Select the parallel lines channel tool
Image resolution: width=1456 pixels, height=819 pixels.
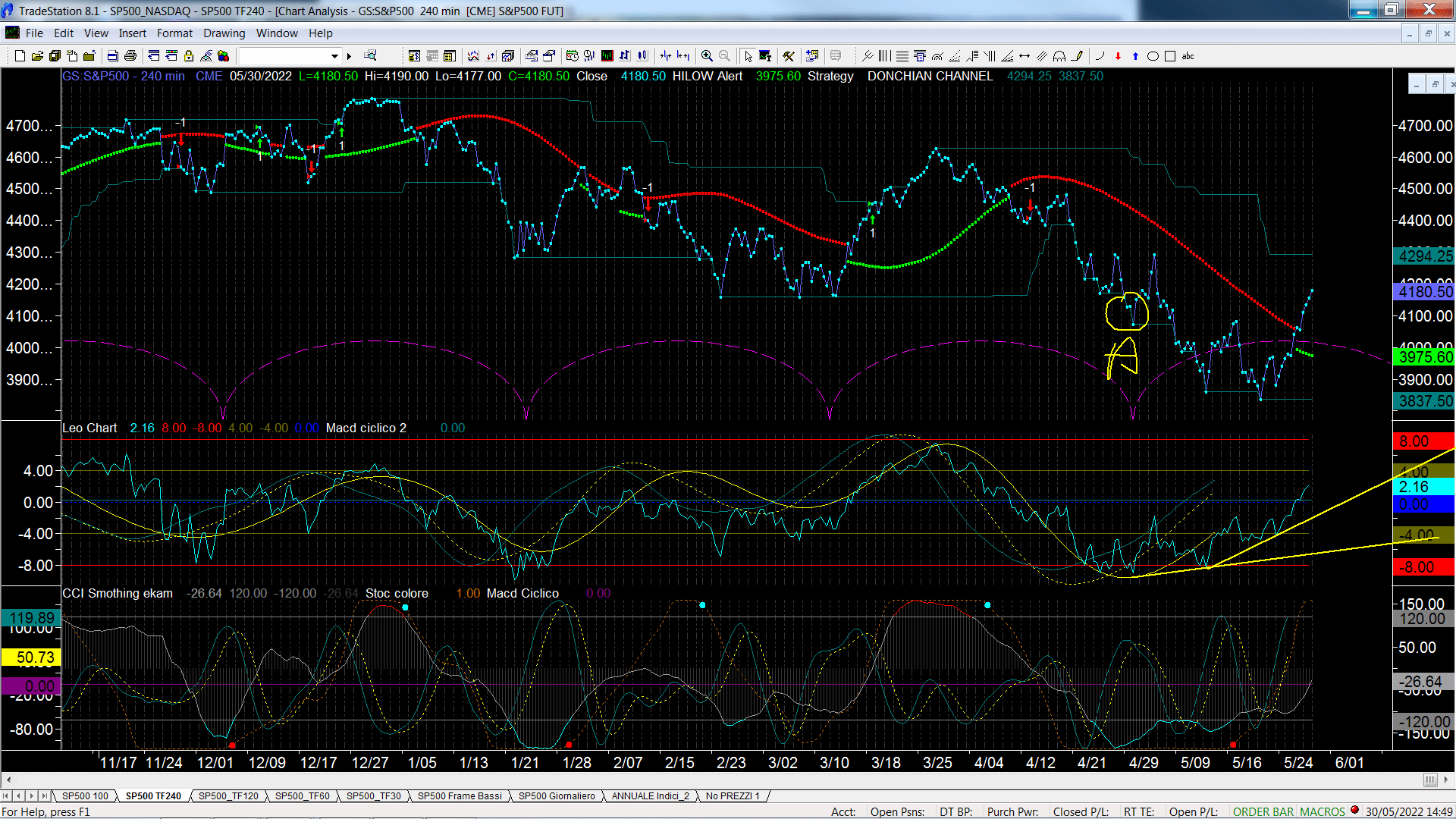pos(1042,56)
